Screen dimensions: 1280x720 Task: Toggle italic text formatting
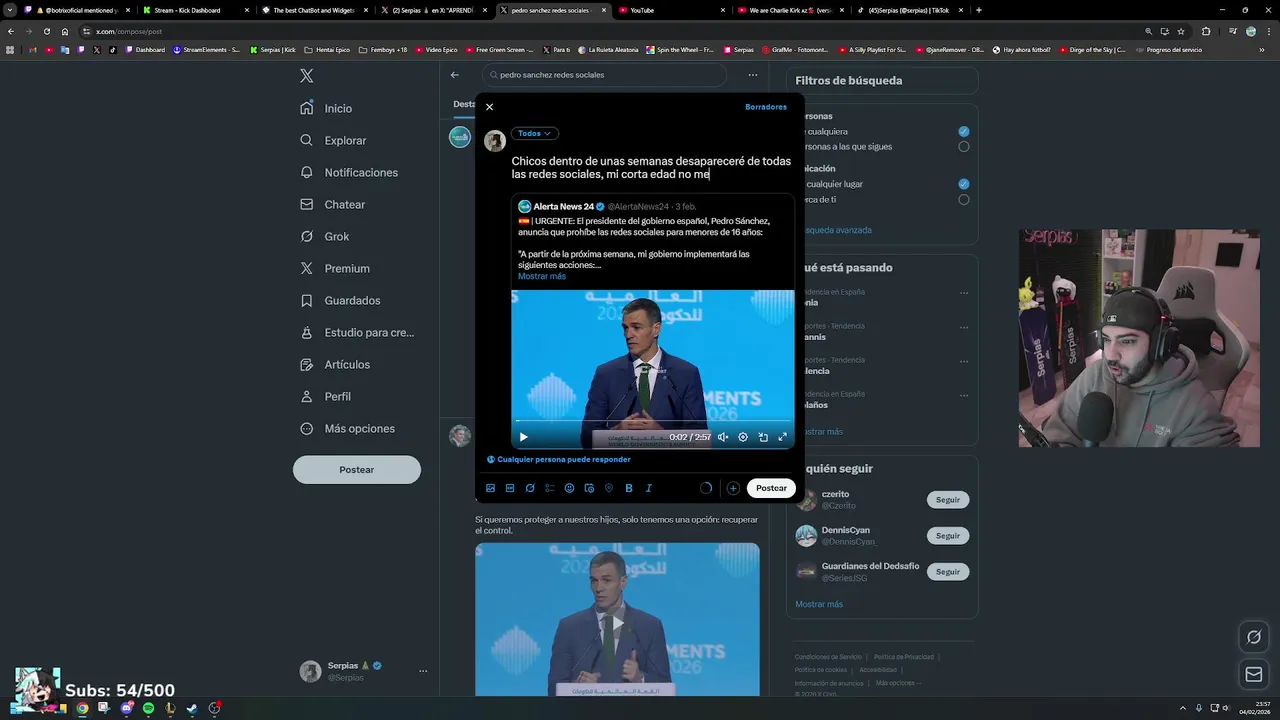(x=648, y=488)
